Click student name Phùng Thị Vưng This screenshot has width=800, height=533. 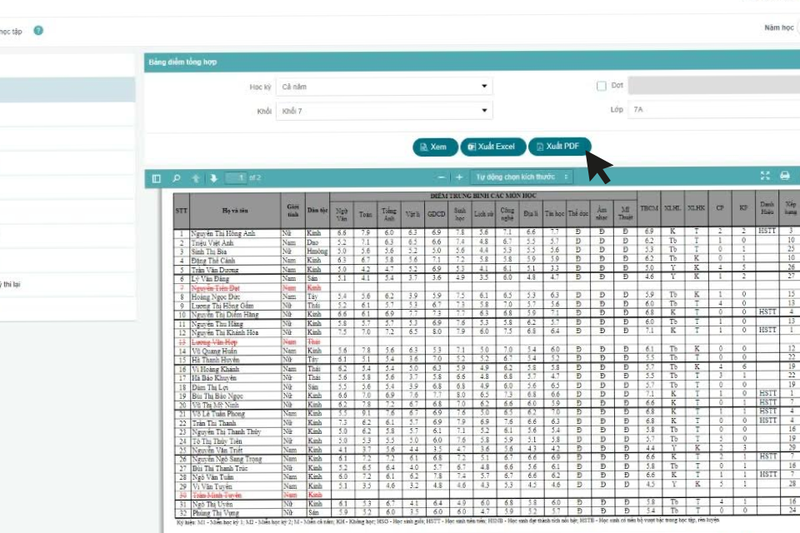tap(215, 513)
